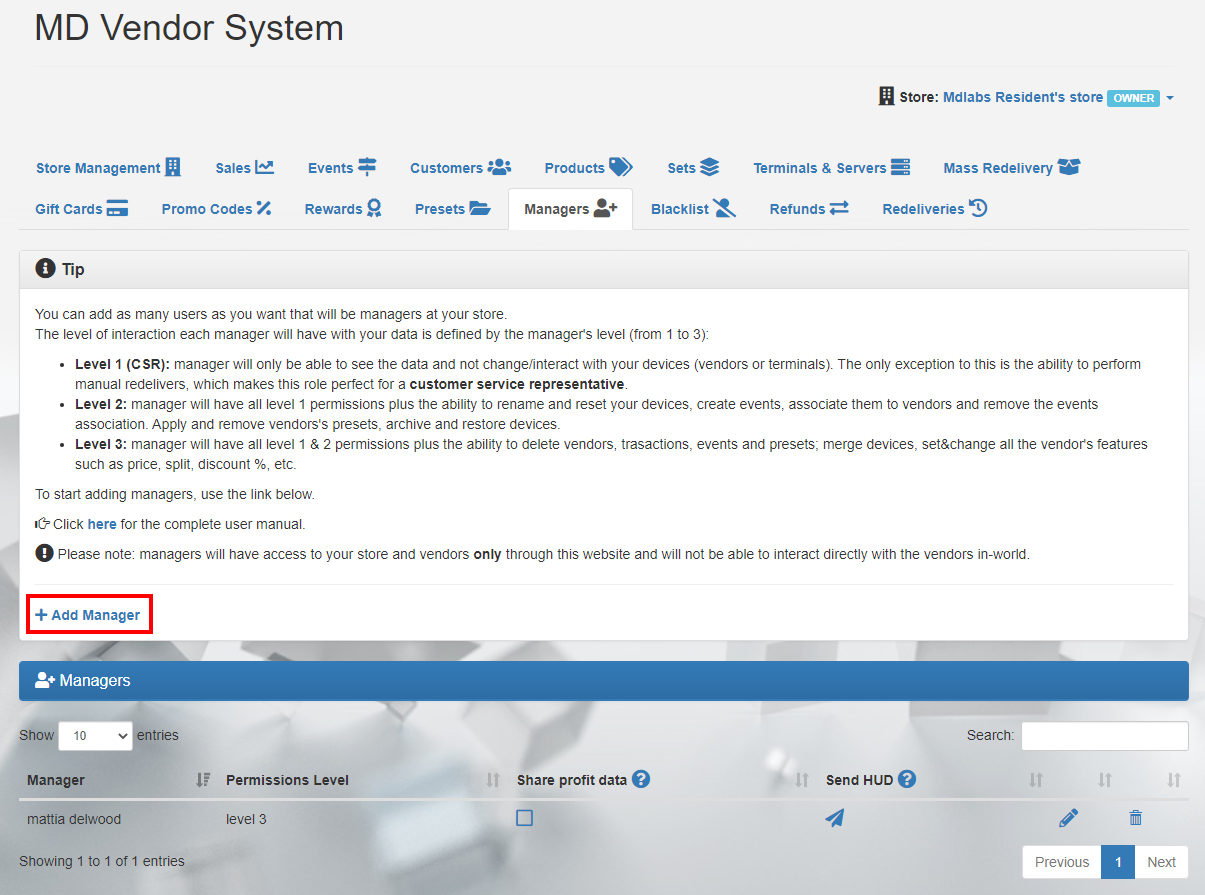Open the Mass Redelivery tab
Image resolution: width=1205 pixels, height=895 pixels.
pyautogui.click(x=1011, y=168)
